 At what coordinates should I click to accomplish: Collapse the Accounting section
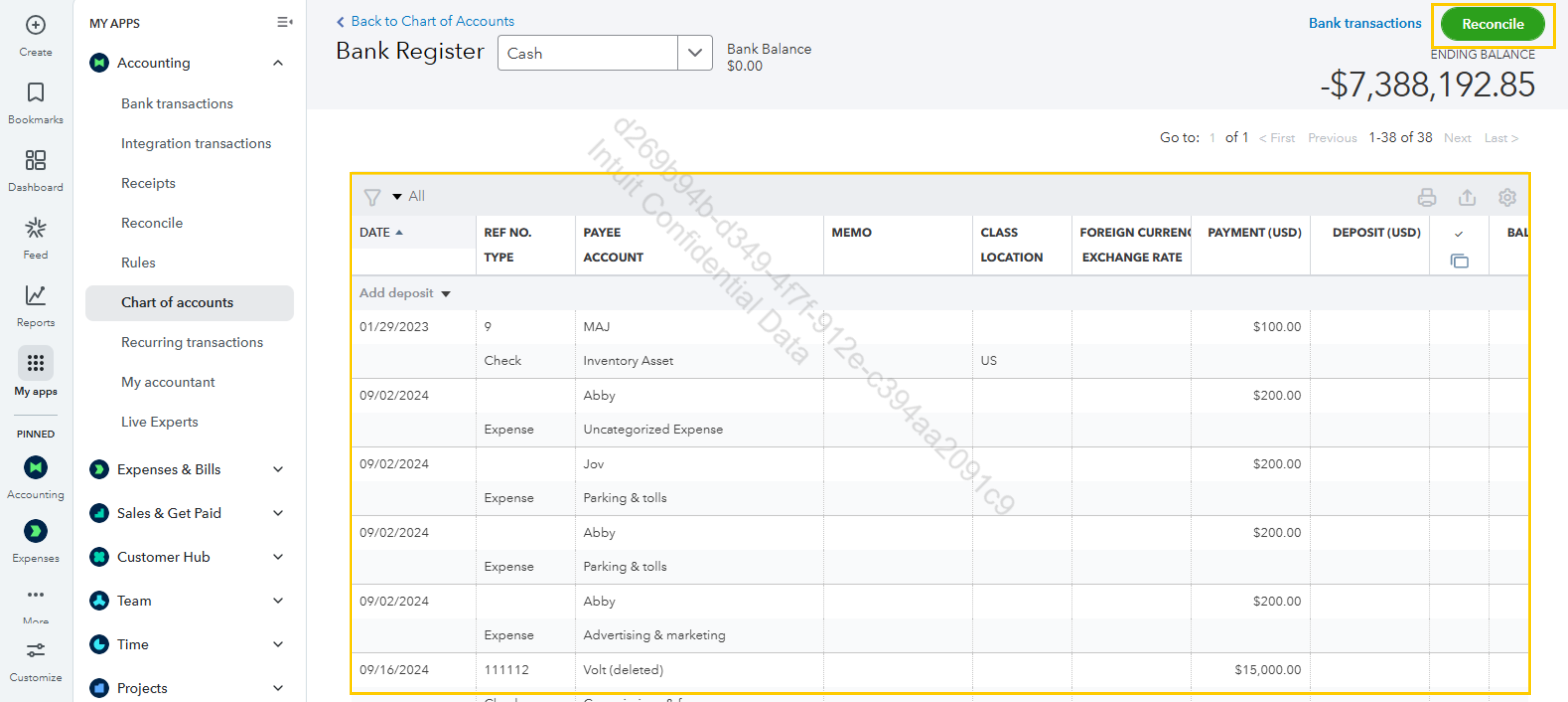point(278,63)
